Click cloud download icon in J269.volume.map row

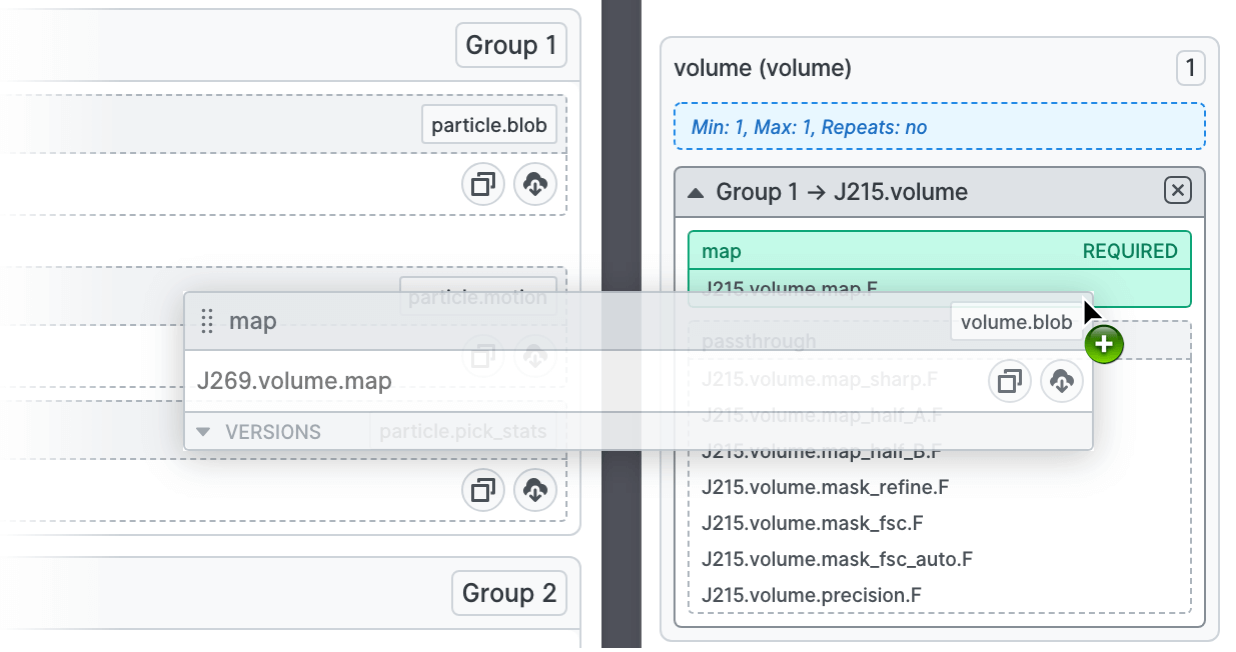tap(1062, 381)
